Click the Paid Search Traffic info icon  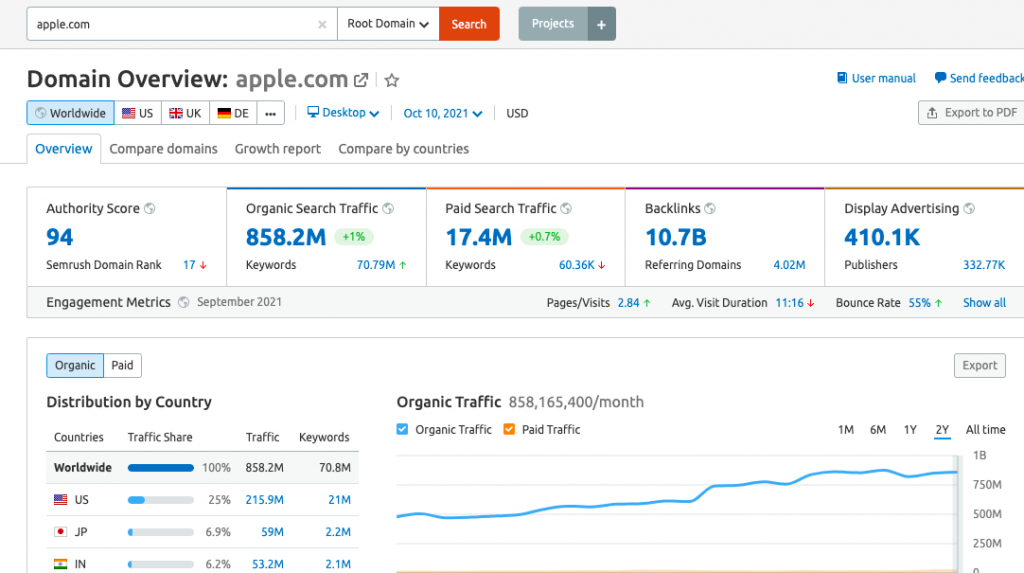pos(566,208)
